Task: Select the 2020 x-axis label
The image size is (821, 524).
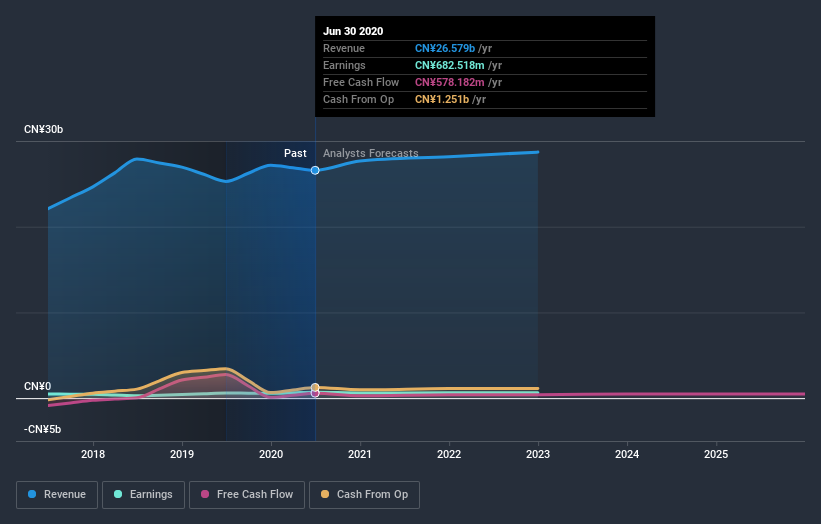Action: pyautogui.click(x=271, y=454)
